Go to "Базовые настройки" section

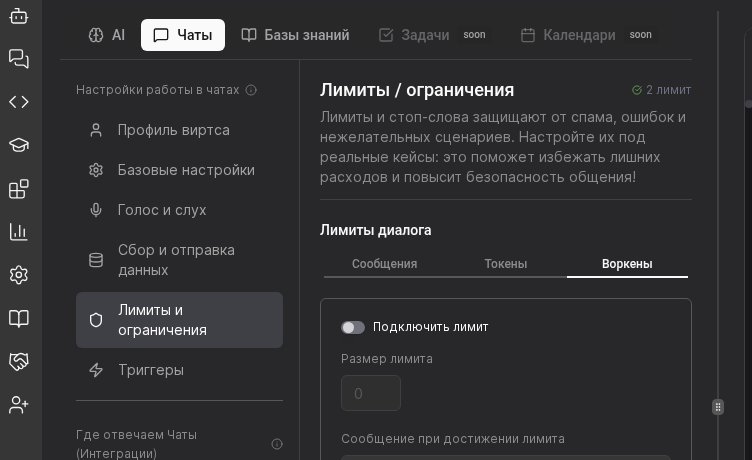[x=185, y=170]
